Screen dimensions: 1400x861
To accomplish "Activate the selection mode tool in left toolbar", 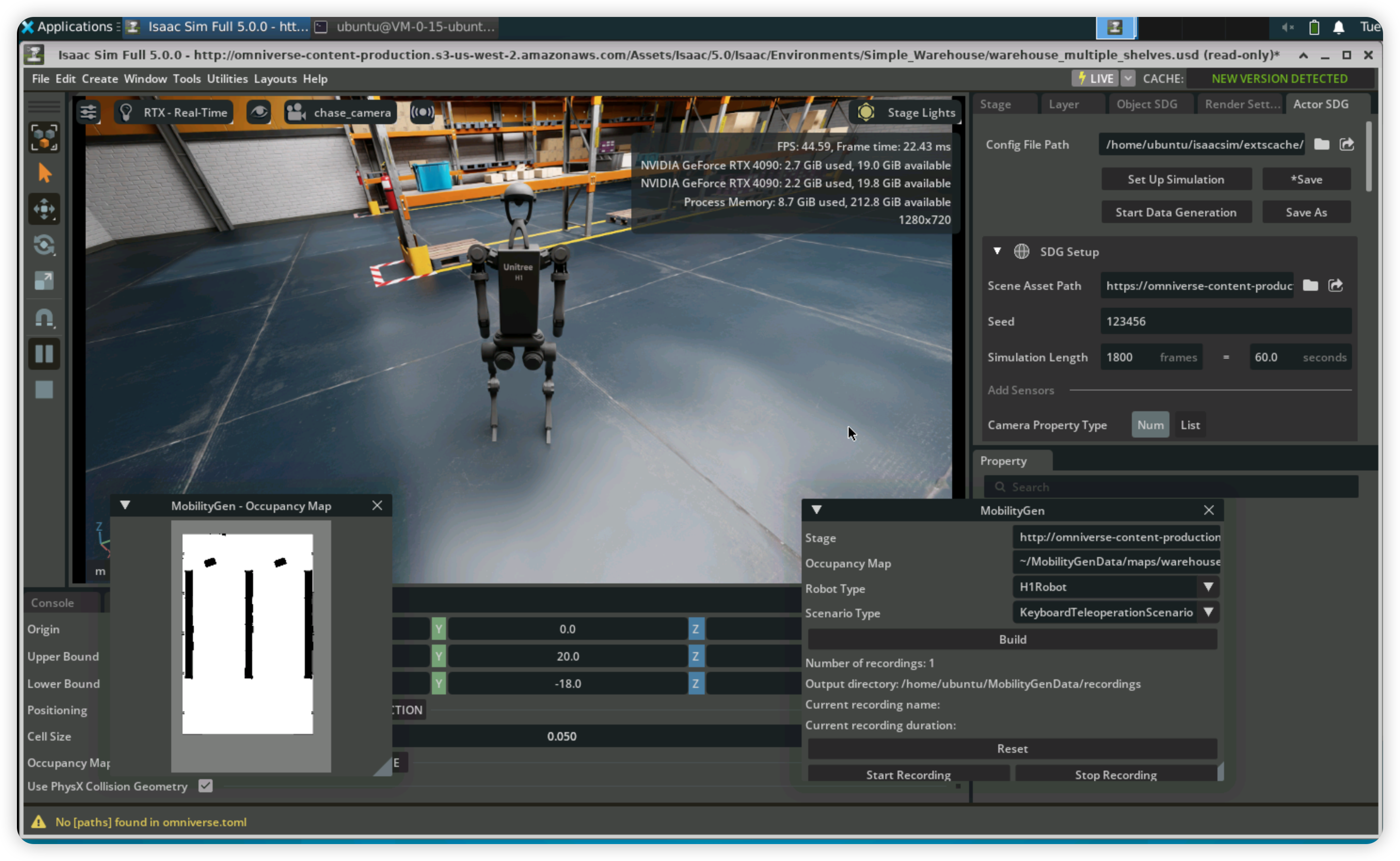I will point(44,138).
